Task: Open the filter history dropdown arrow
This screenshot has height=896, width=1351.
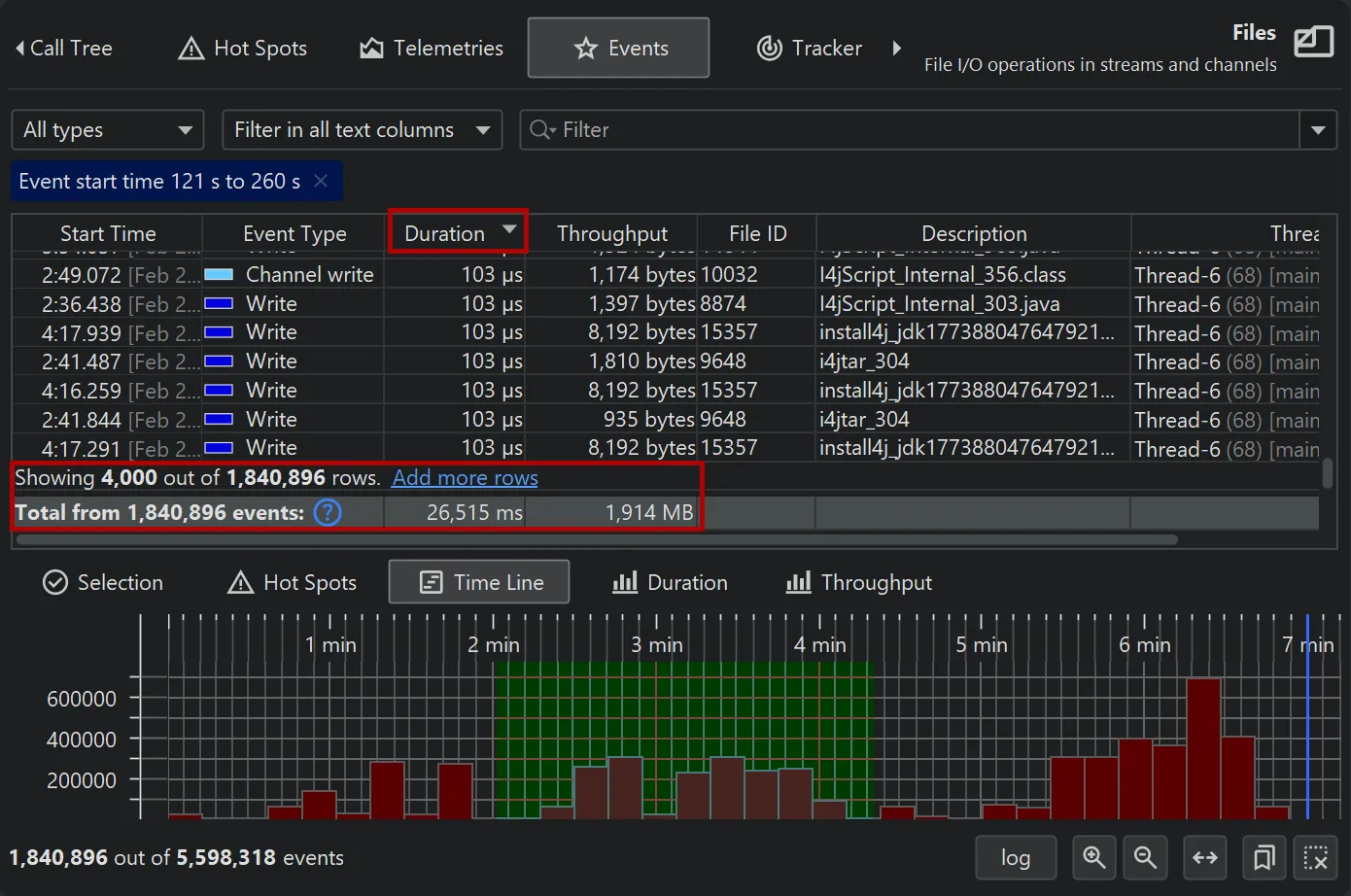Action: coord(1318,129)
